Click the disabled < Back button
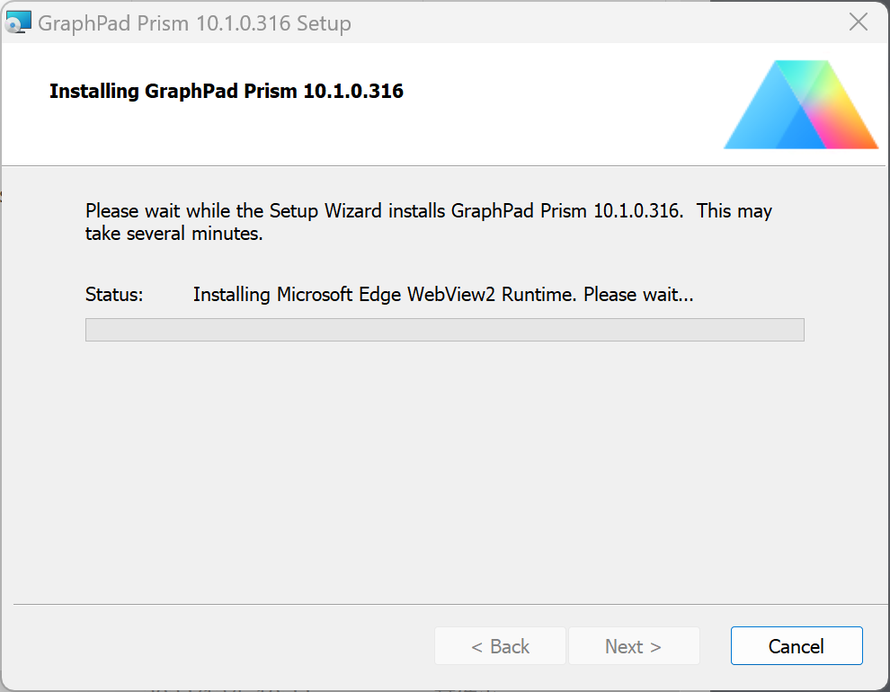 point(500,646)
